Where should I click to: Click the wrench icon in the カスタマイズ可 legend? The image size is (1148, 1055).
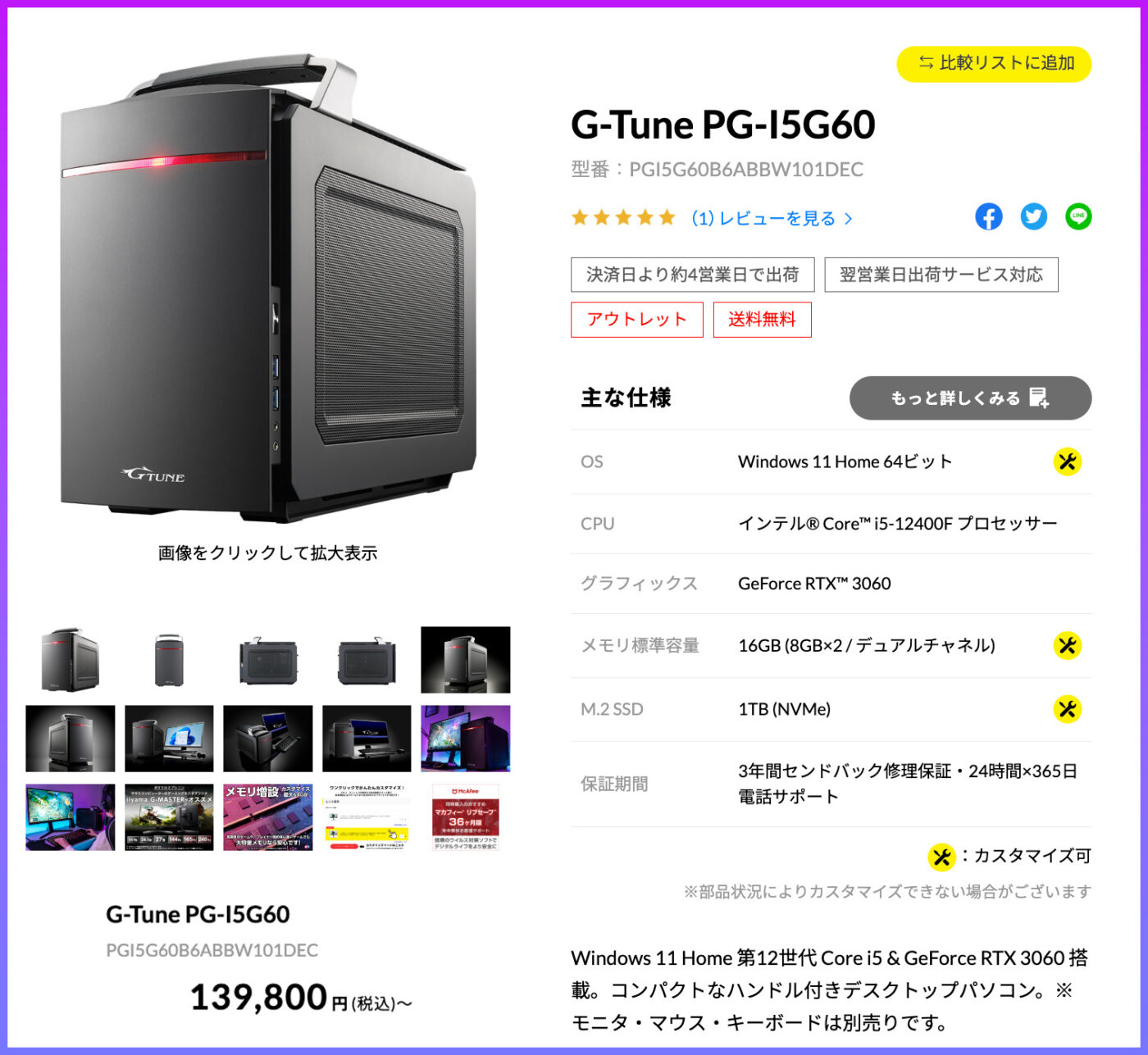click(x=941, y=857)
